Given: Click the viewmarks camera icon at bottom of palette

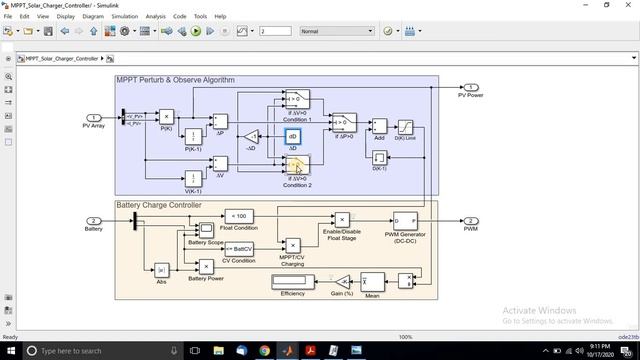Looking at the screenshot, I should (8, 298).
